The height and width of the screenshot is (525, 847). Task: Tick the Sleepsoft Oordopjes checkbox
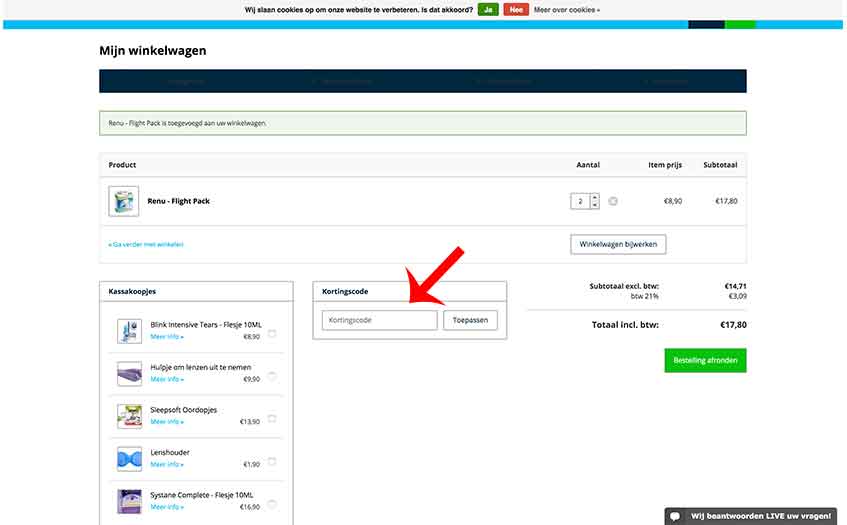pos(272,419)
